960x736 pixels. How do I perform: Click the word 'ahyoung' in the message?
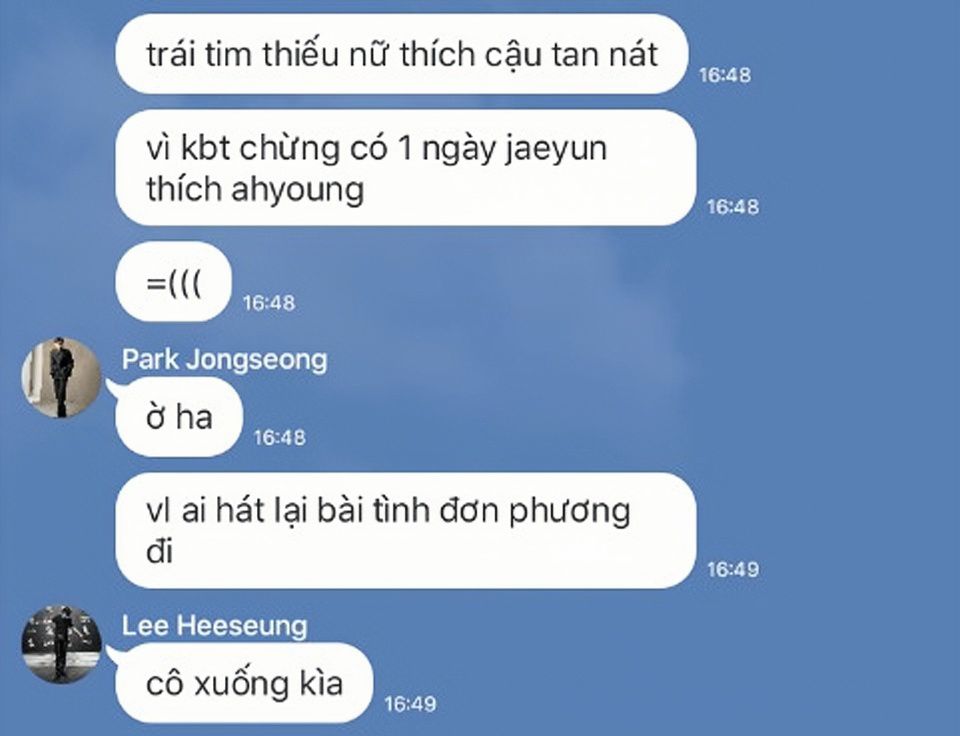[x=298, y=189]
